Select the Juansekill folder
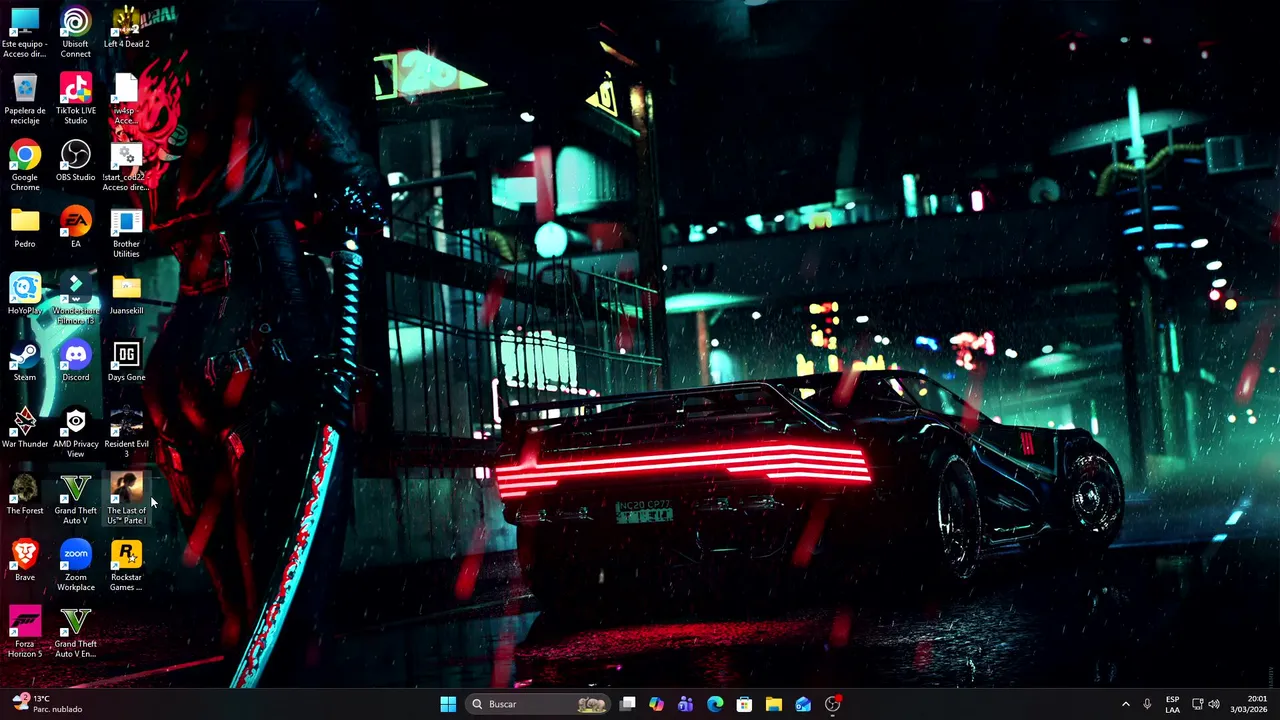 pyautogui.click(x=126, y=294)
